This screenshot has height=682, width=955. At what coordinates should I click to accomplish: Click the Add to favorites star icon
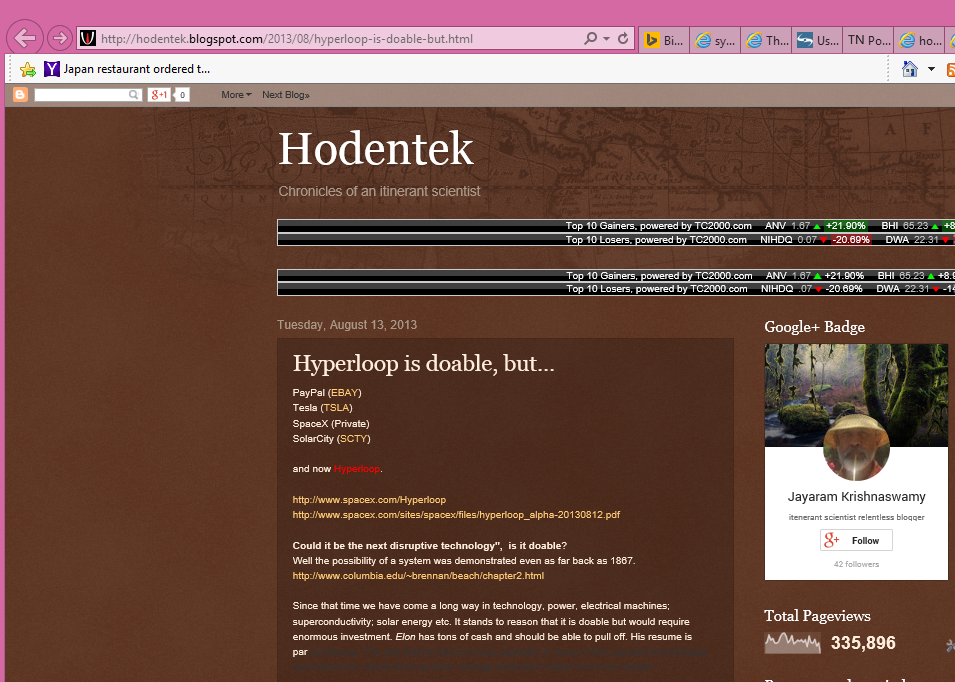point(27,69)
